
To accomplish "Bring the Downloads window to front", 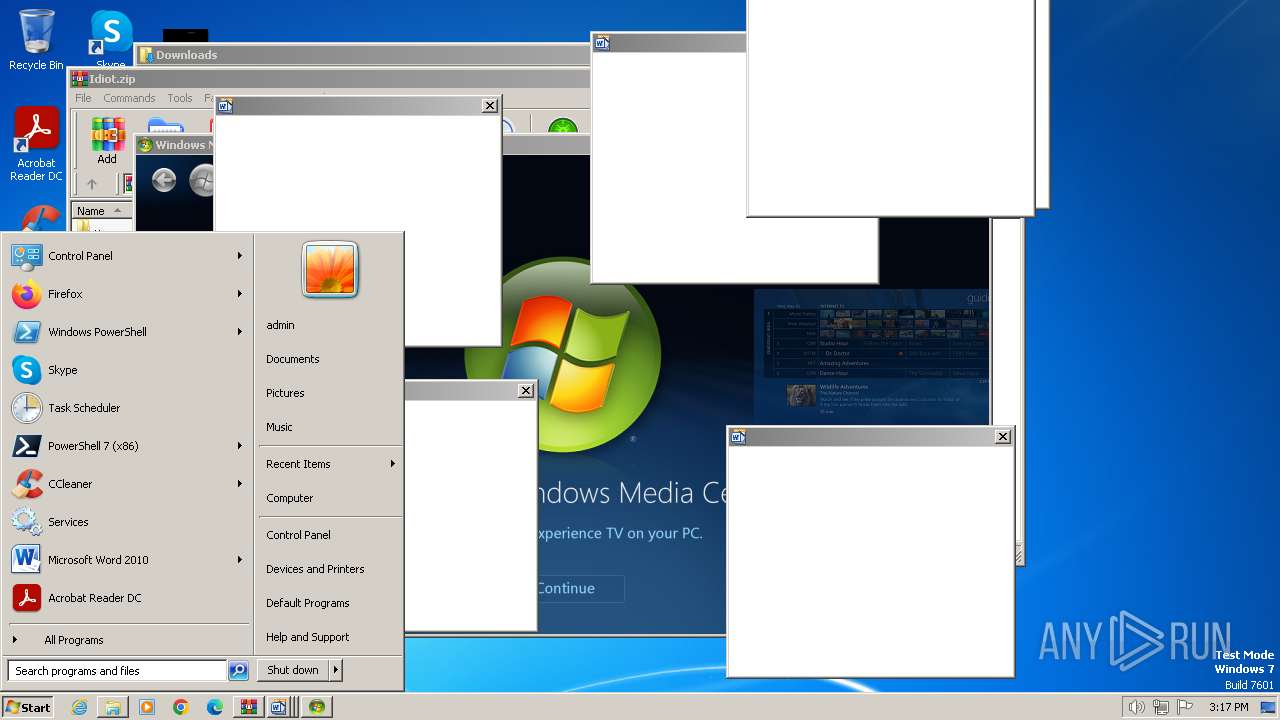I will [363, 55].
